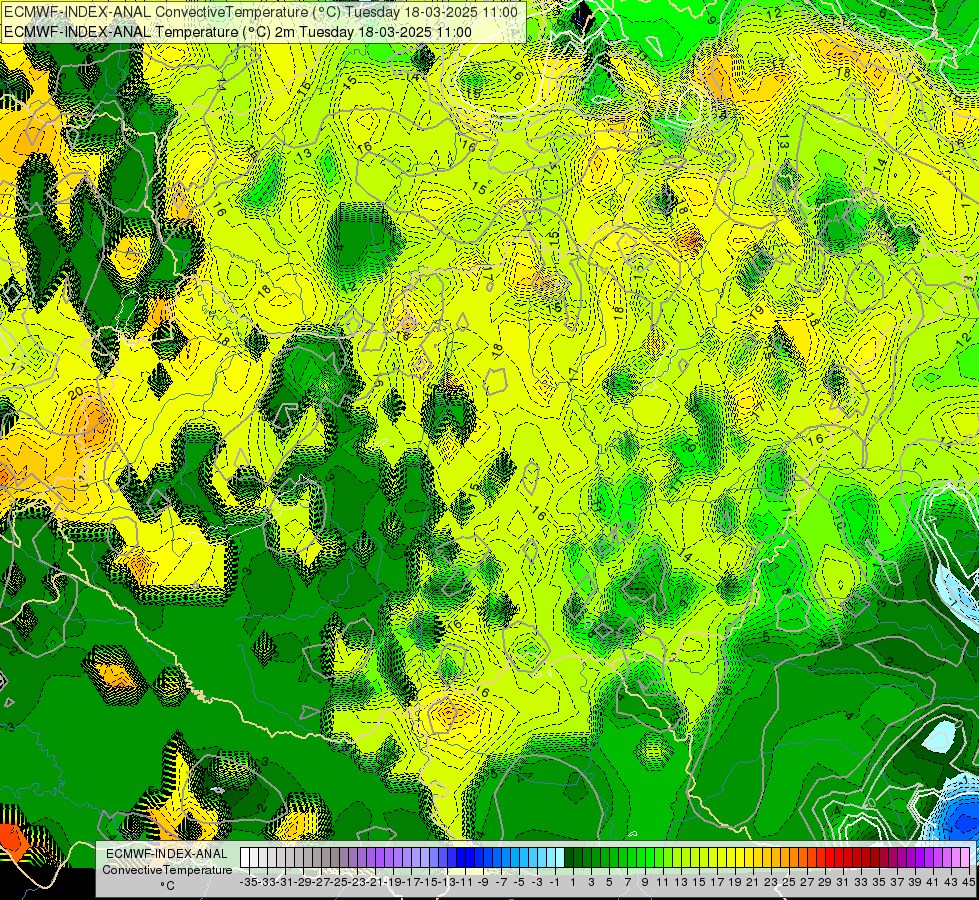Click the legend tick value 21

pos(752,882)
